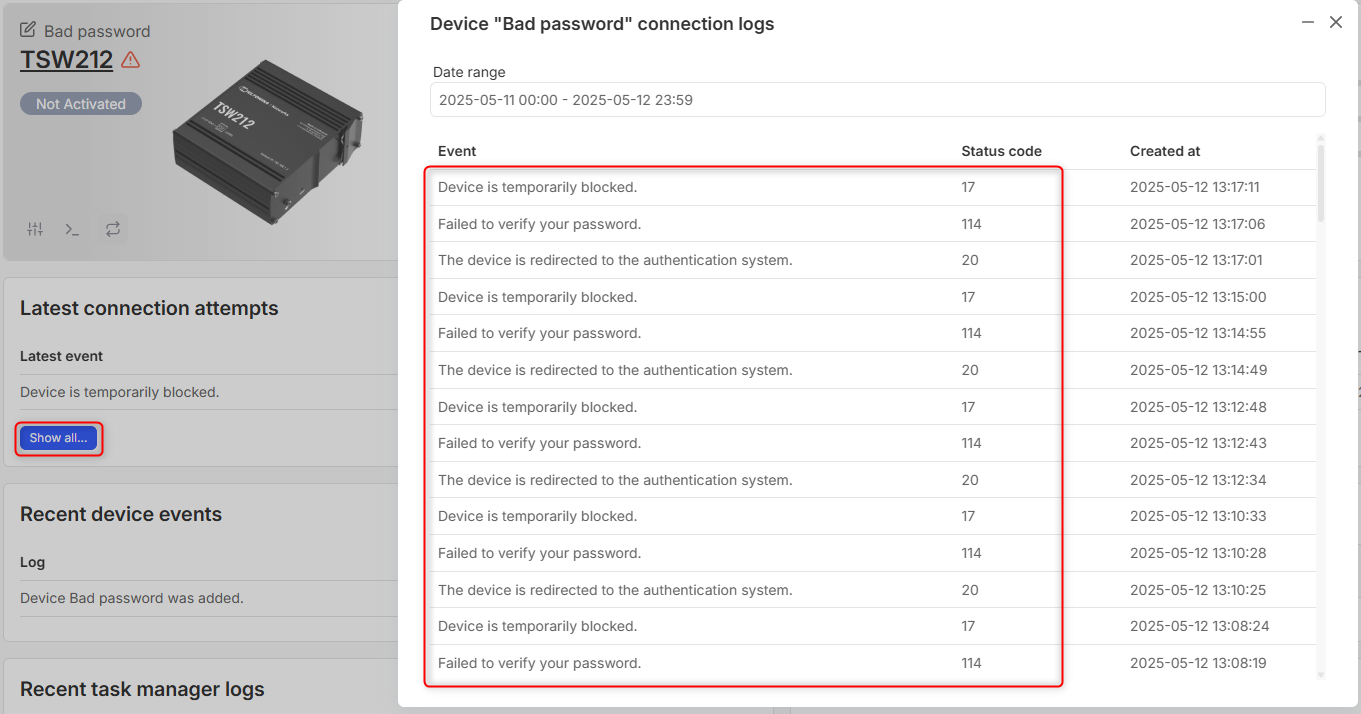Click the logs table vertical scrollbar
The width and height of the screenshot is (1361, 714).
[1321, 185]
